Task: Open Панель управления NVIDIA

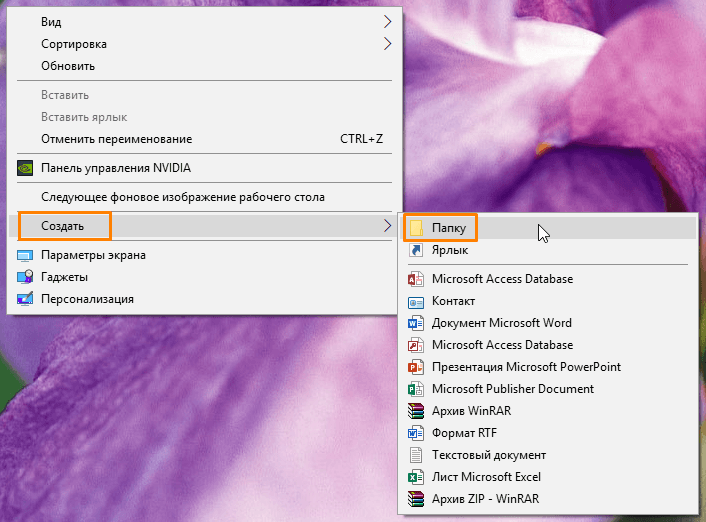Action: pyautogui.click(x=204, y=168)
